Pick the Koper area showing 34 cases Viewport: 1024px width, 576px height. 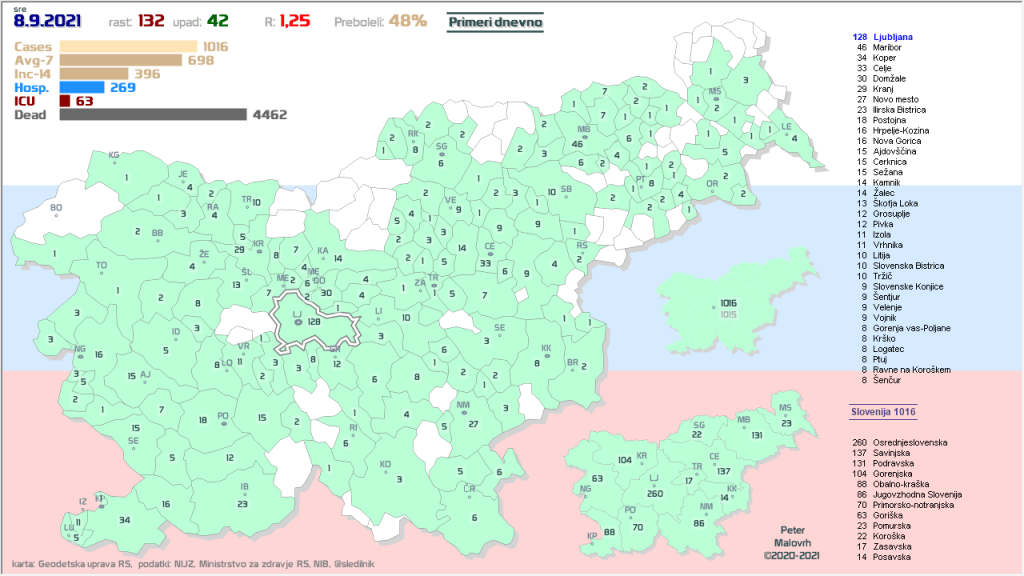coord(122,520)
